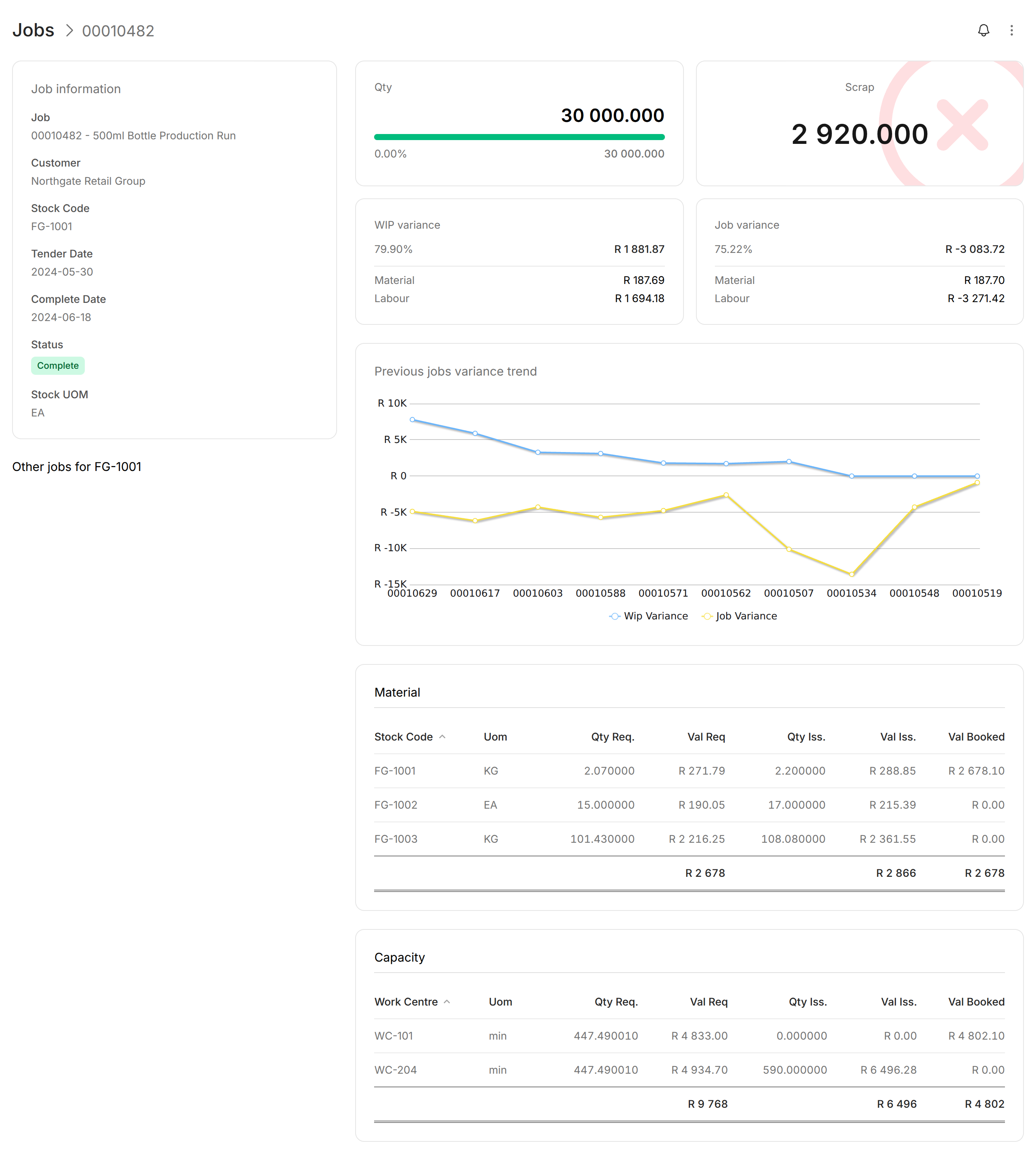Click the red X scrap icon
Screen dimensions: 1036x1160
(x=962, y=125)
